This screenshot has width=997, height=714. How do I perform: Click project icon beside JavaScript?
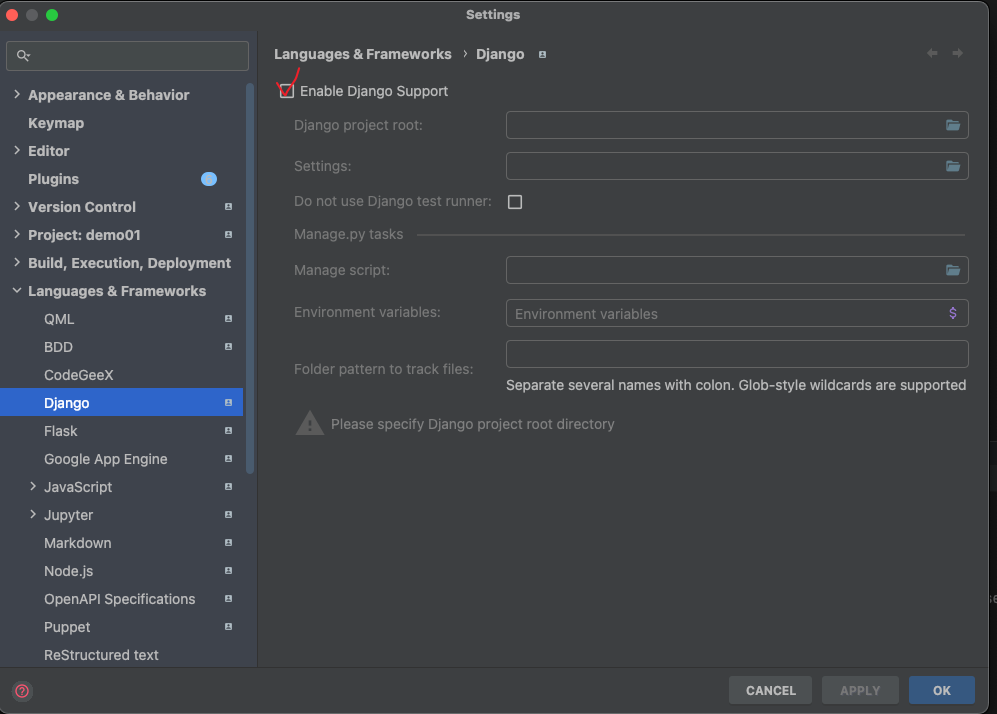[x=228, y=486]
